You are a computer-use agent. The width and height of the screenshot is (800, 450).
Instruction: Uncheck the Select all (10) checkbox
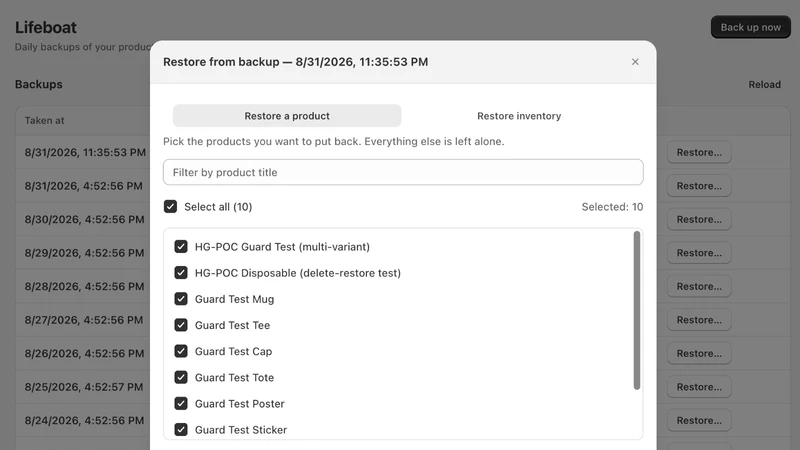(170, 207)
